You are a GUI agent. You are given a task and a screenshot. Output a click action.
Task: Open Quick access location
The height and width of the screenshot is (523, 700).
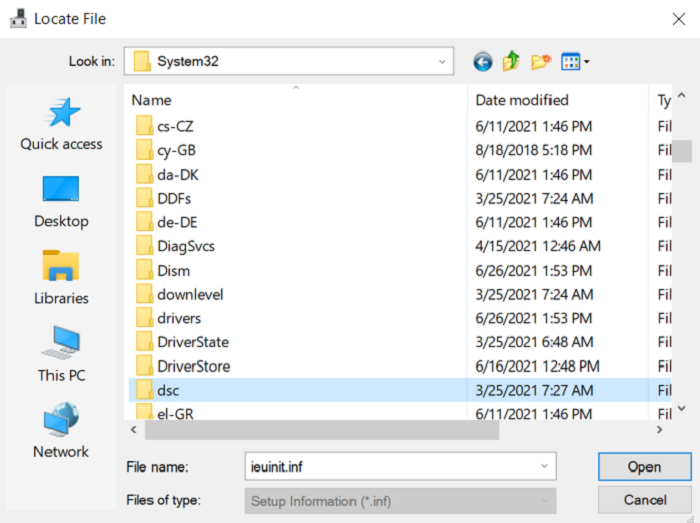[x=62, y=125]
